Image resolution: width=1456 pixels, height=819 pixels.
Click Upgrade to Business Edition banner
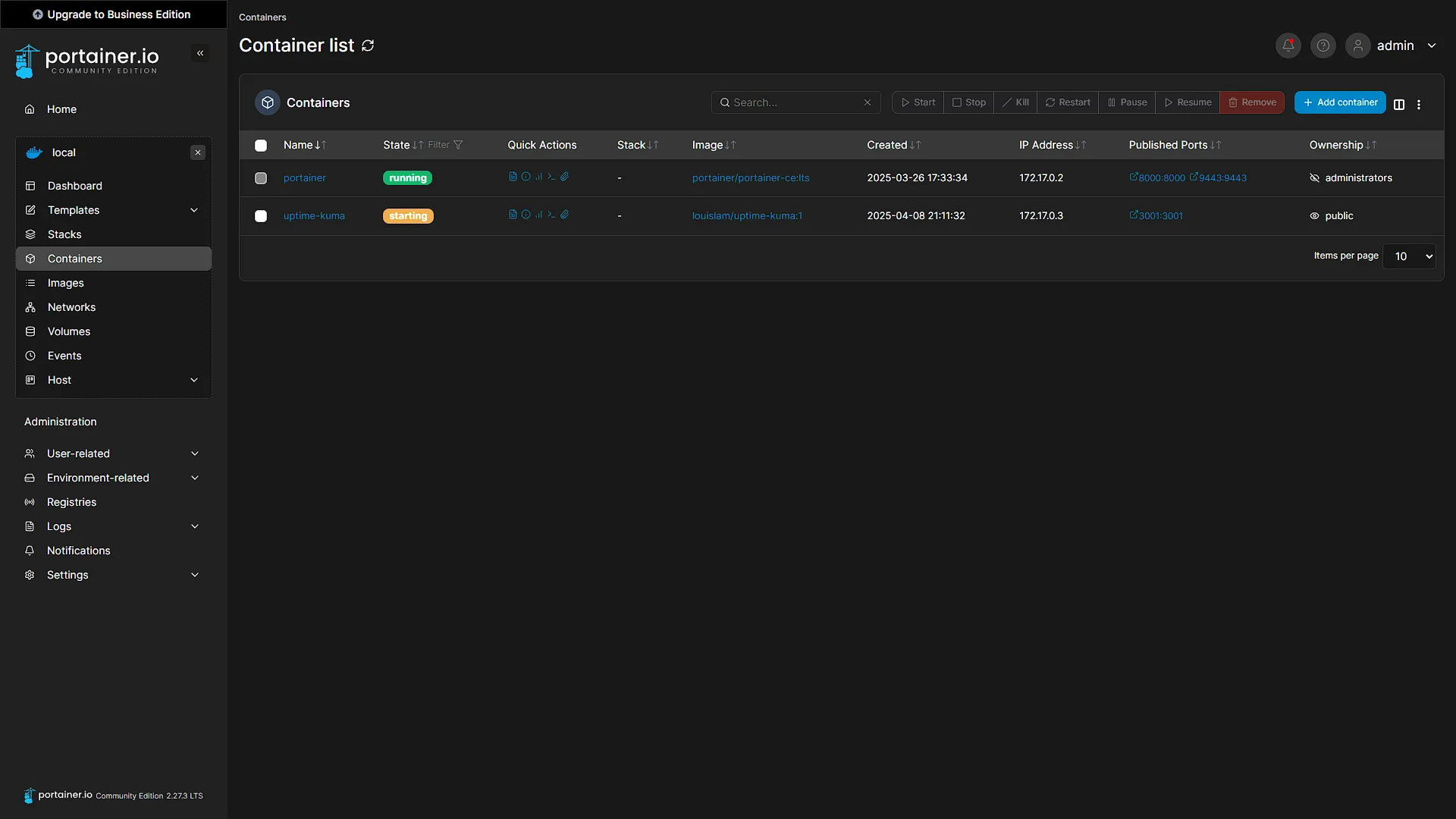click(x=113, y=14)
